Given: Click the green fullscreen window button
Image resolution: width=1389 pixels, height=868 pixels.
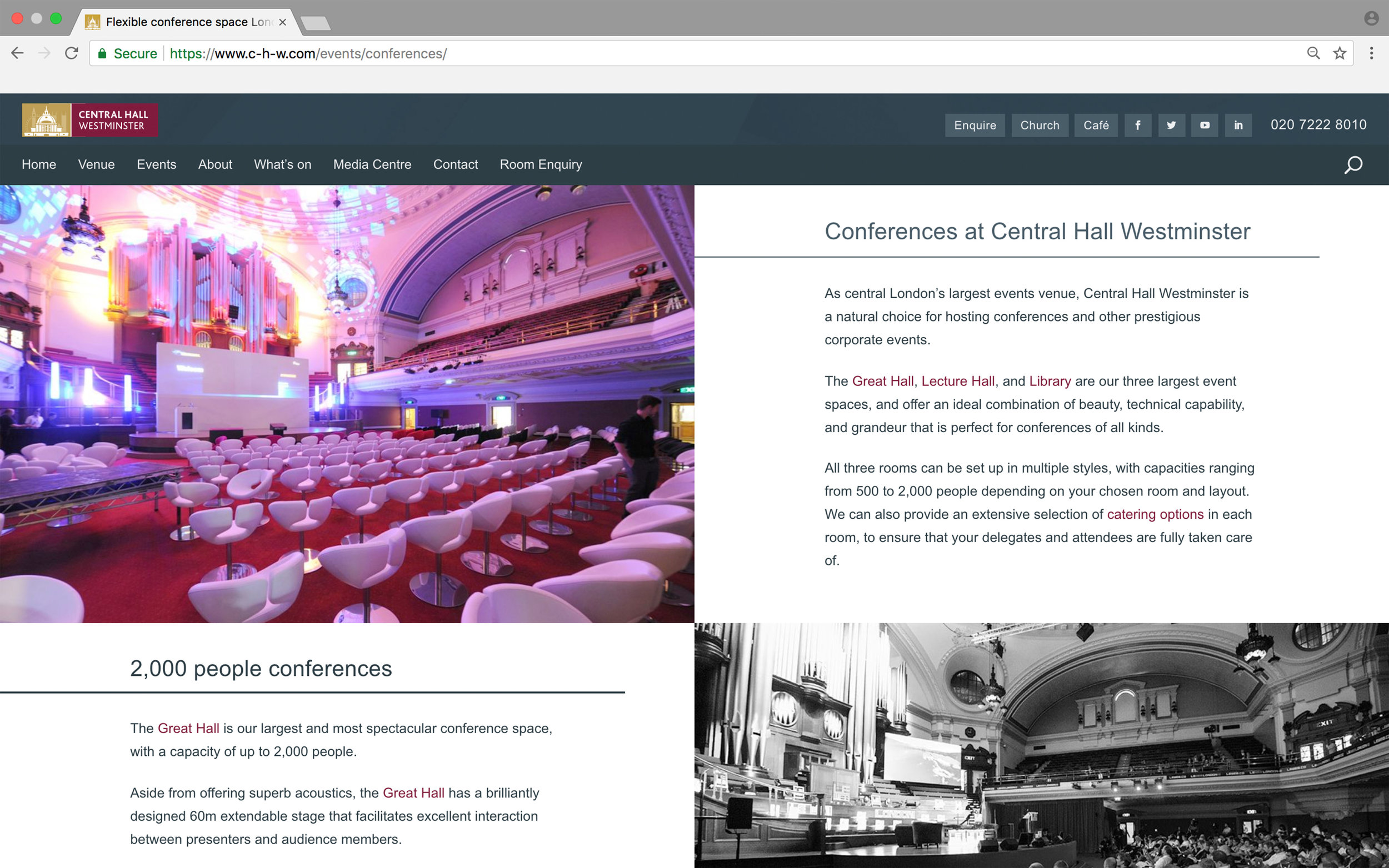Looking at the screenshot, I should (56, 18).
